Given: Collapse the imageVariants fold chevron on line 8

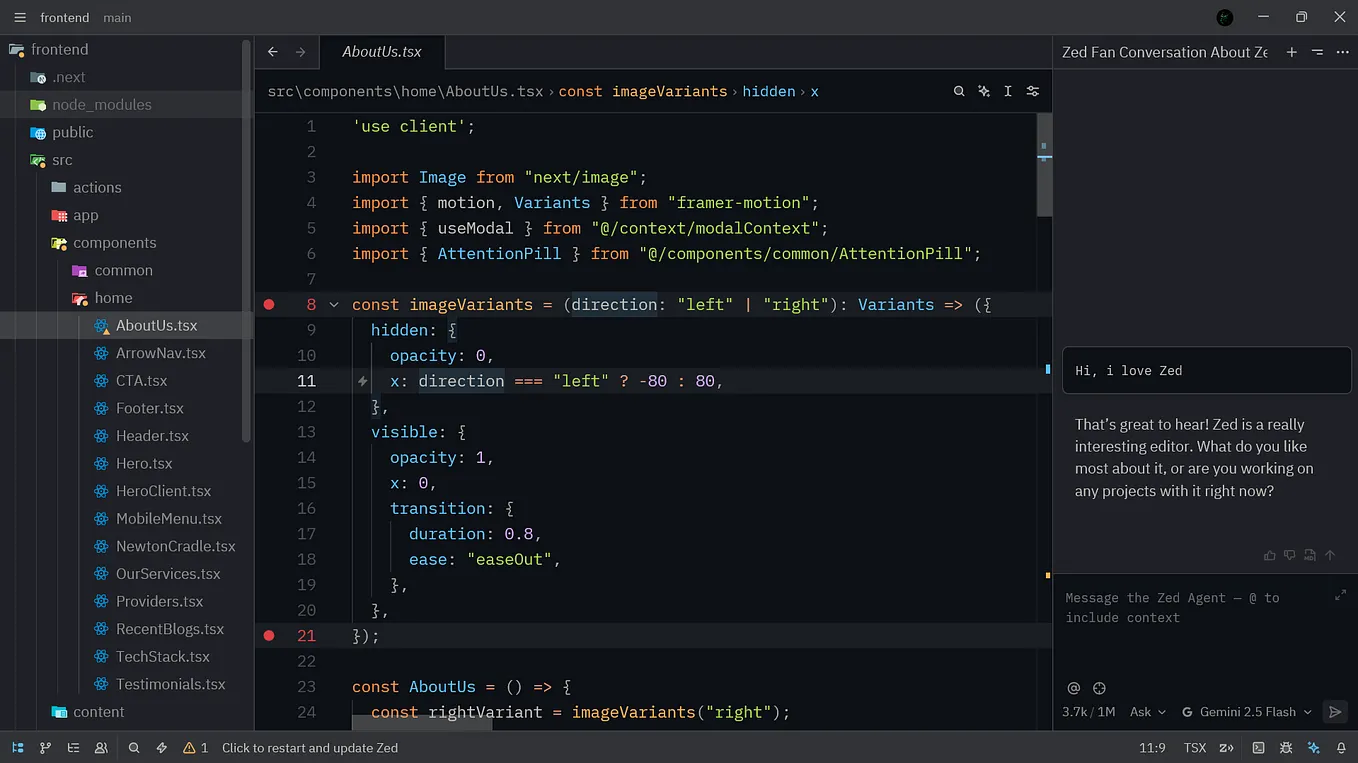Looking at the screenshot, I should coord(333,304).
